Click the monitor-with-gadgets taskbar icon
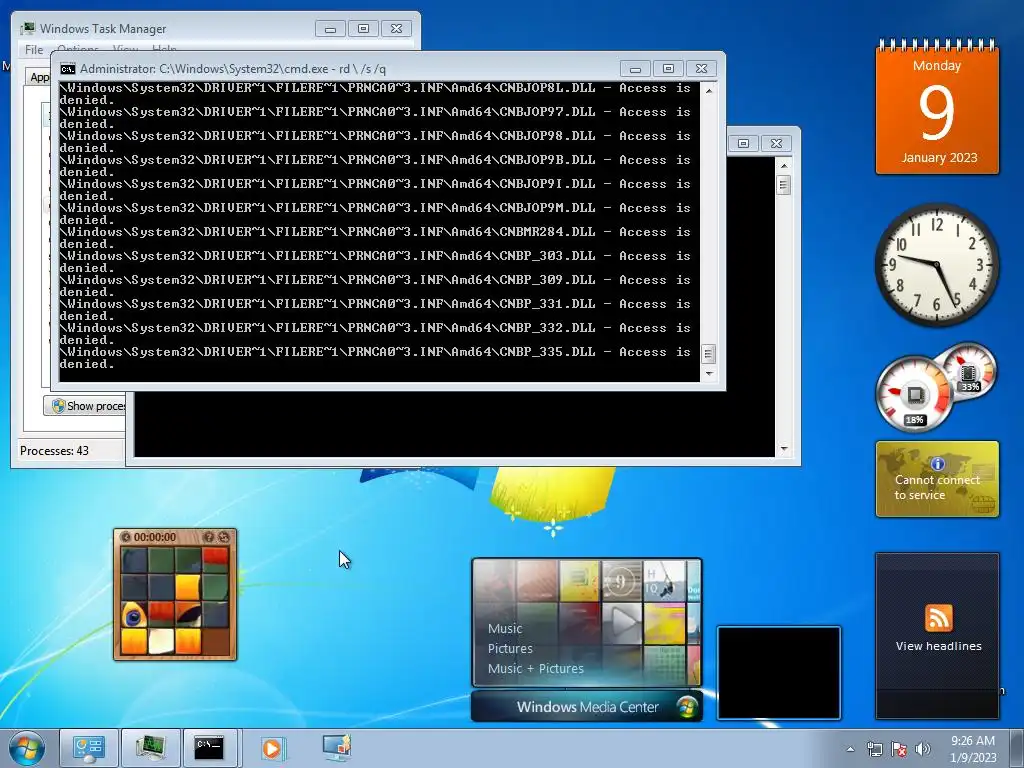This screenshot has width=1024, height=768. [x=337, y=748]
